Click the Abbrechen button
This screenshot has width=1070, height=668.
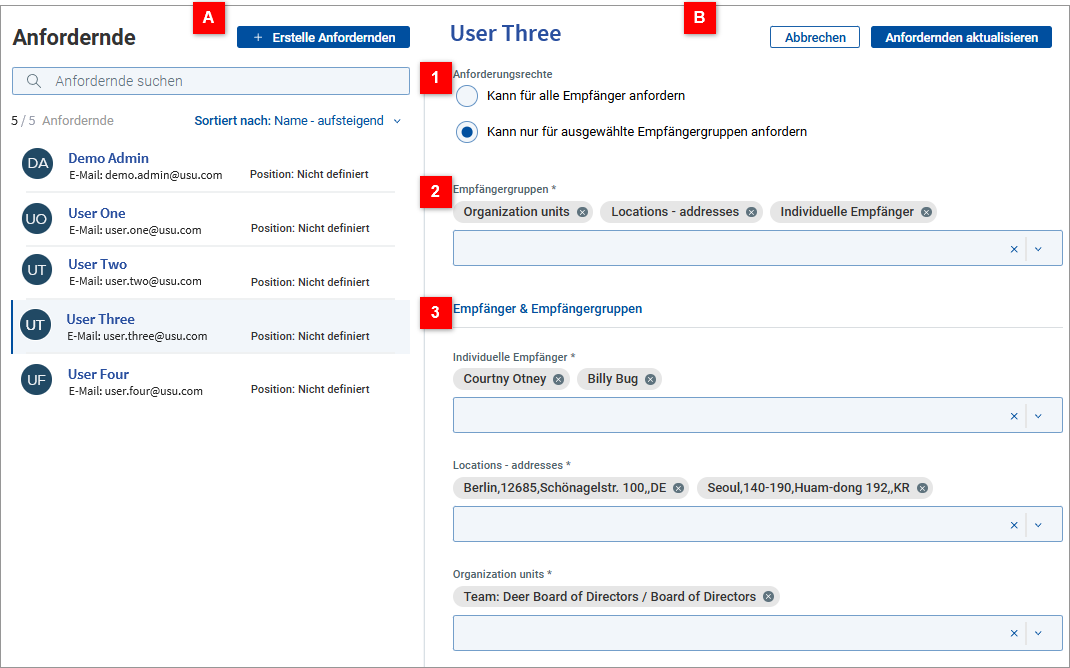click(815, 38)
